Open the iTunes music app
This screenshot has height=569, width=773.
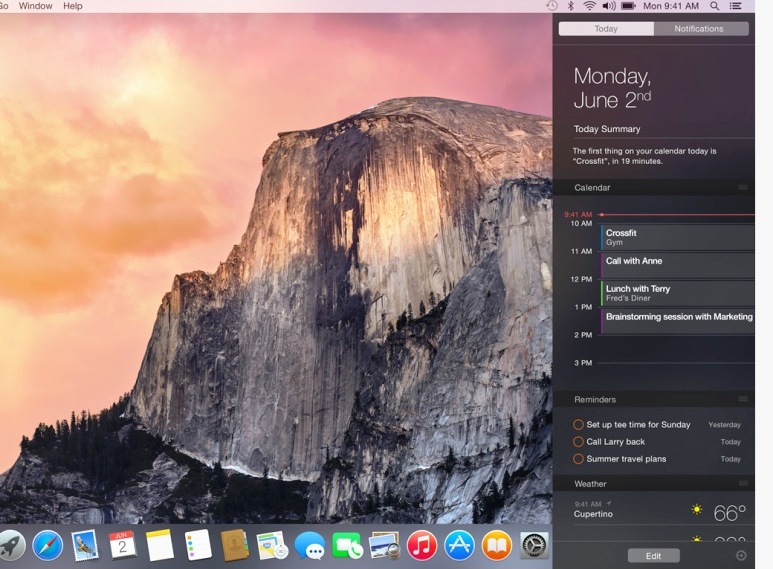point(422,545)
